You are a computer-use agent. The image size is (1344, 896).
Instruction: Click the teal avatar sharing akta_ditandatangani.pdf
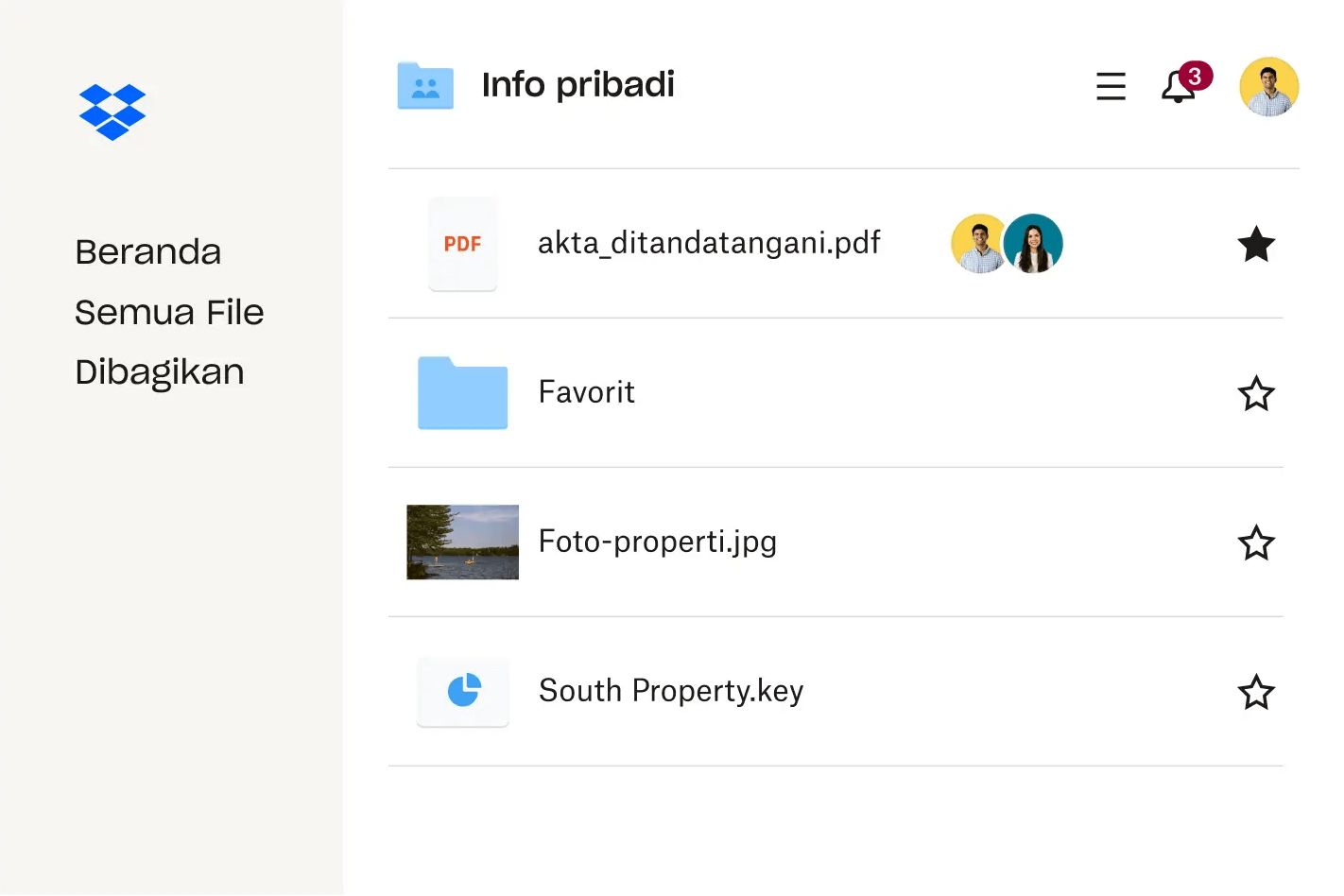click(1033, 243)
